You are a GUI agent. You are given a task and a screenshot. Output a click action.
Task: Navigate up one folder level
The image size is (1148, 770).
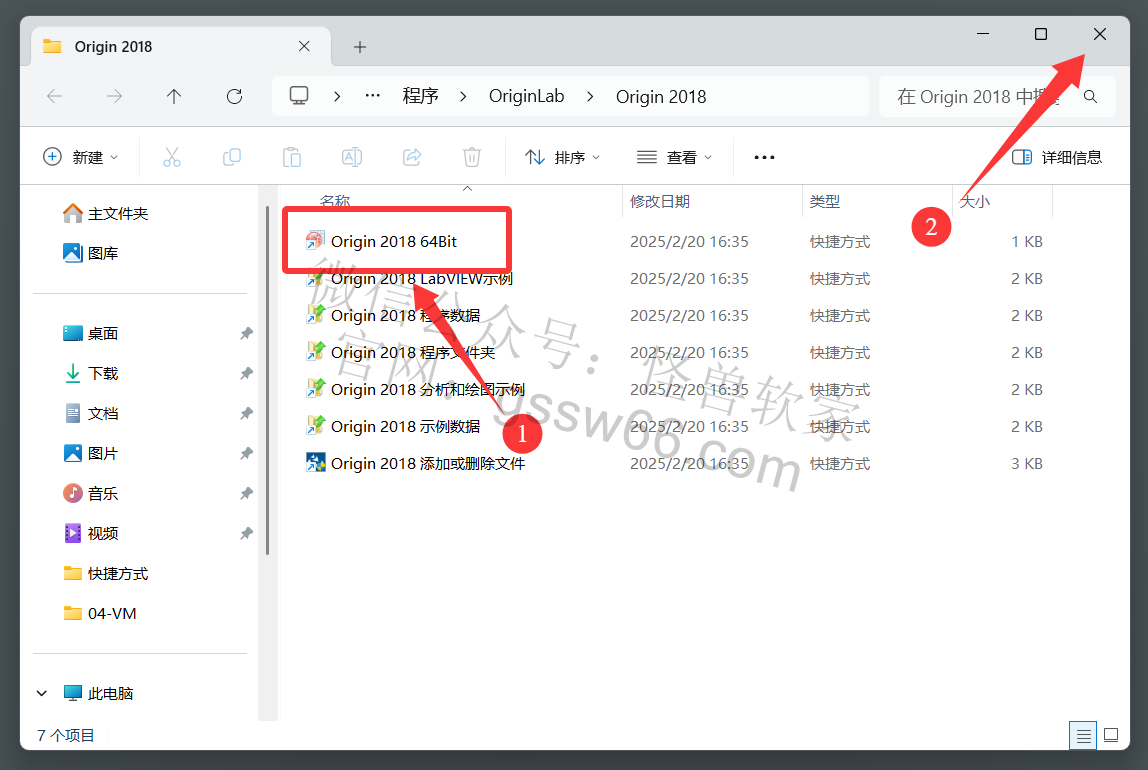tap(174, 96)
